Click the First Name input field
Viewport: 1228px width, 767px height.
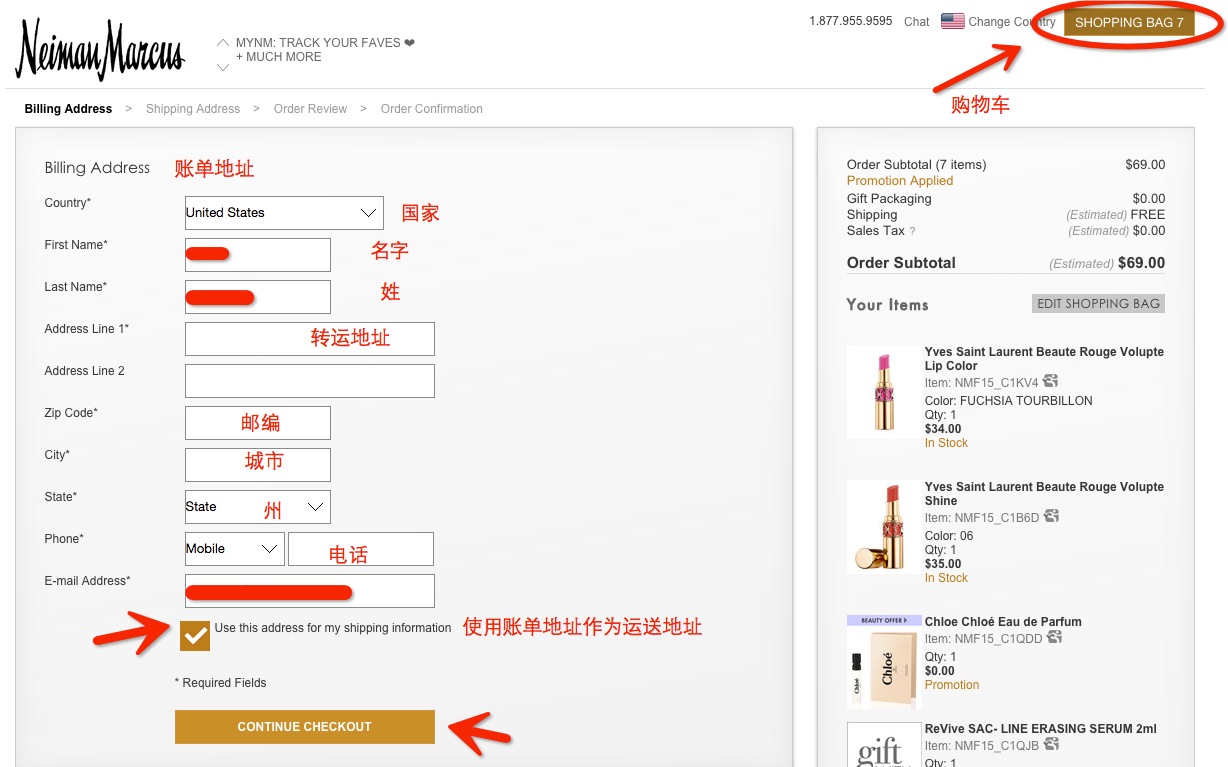(258, 255)
